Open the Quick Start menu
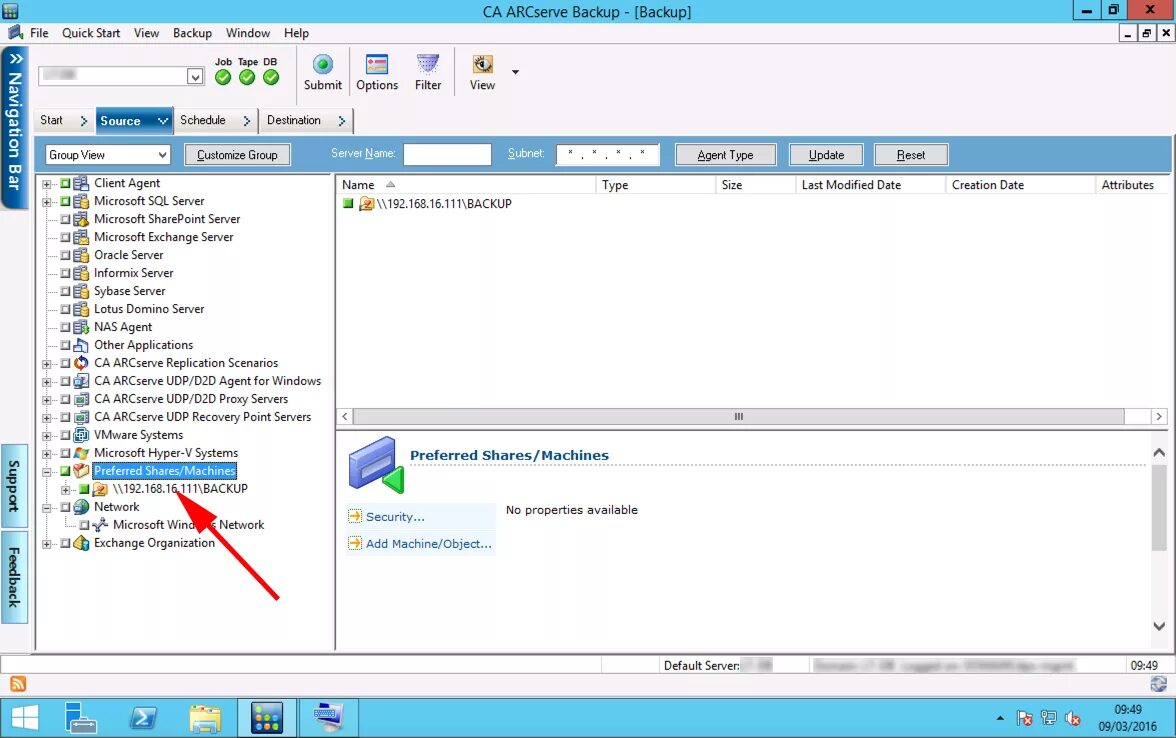This screenshot has width=1176, height=738. (x=91, y=33)
